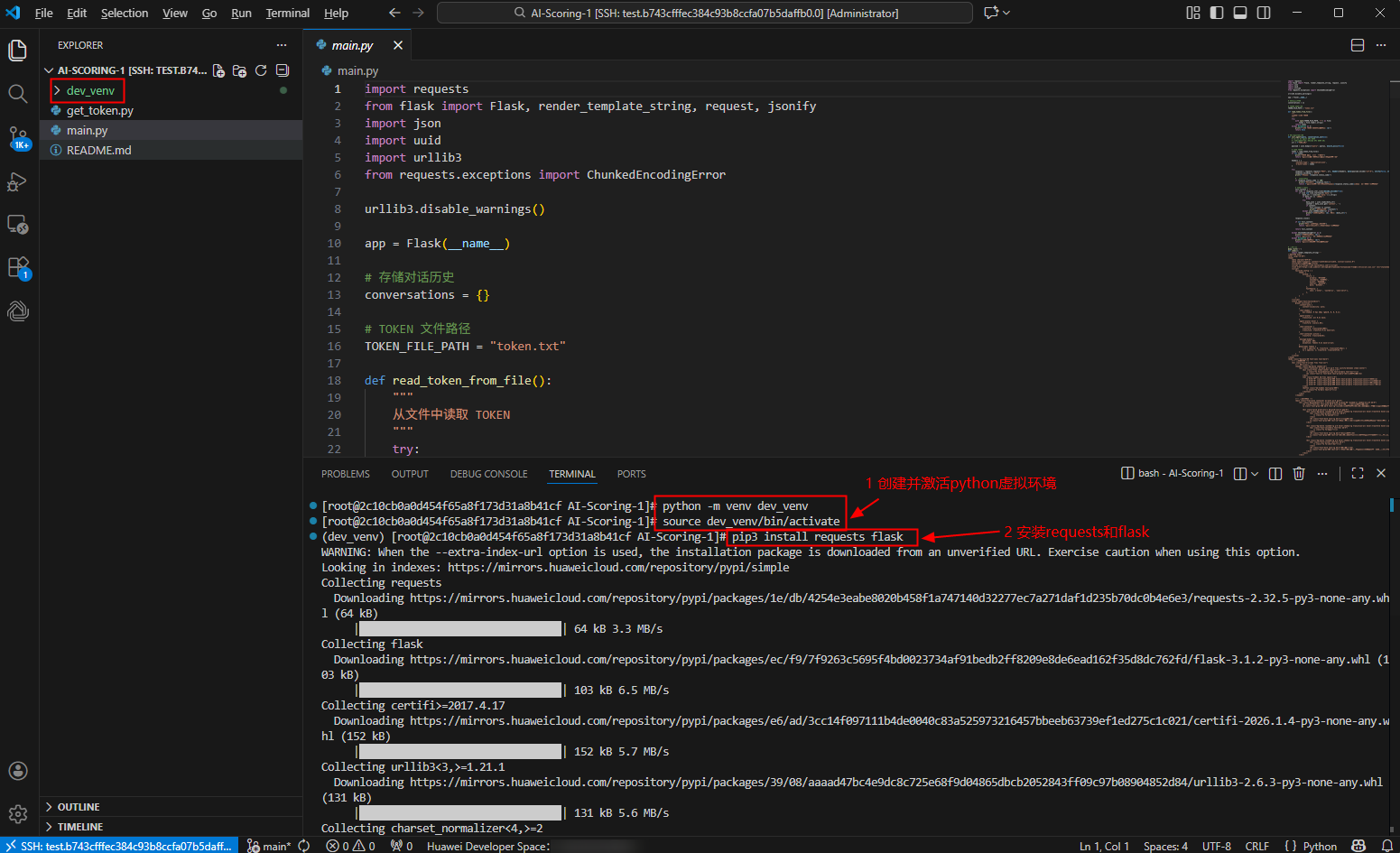Click main* branch in status bar
Image resolution: width=1400 pixels, height=853 pixels.
click(269, 846)
